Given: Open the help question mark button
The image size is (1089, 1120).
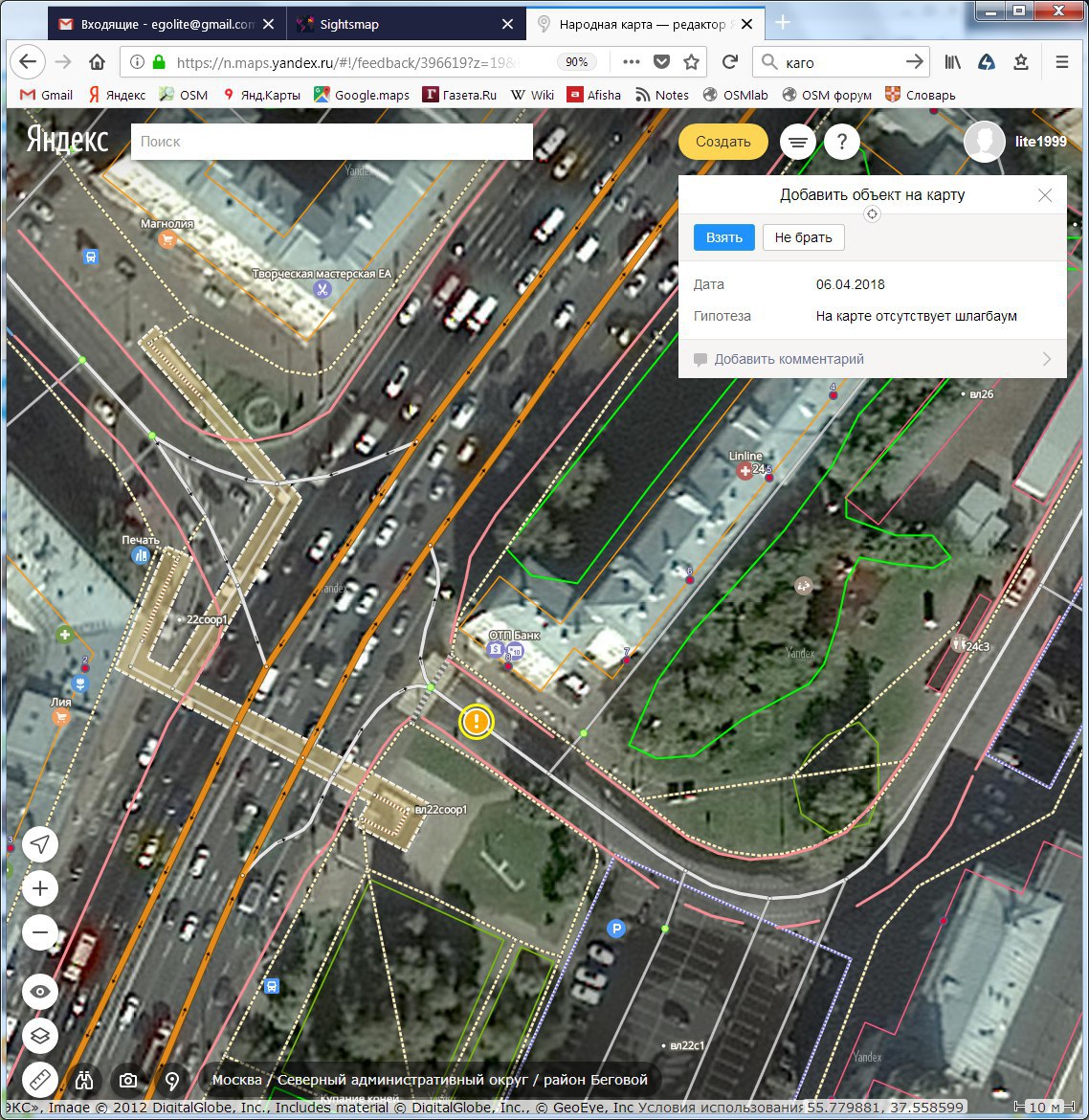Looking at the screenshot, I should coord(842,142).
